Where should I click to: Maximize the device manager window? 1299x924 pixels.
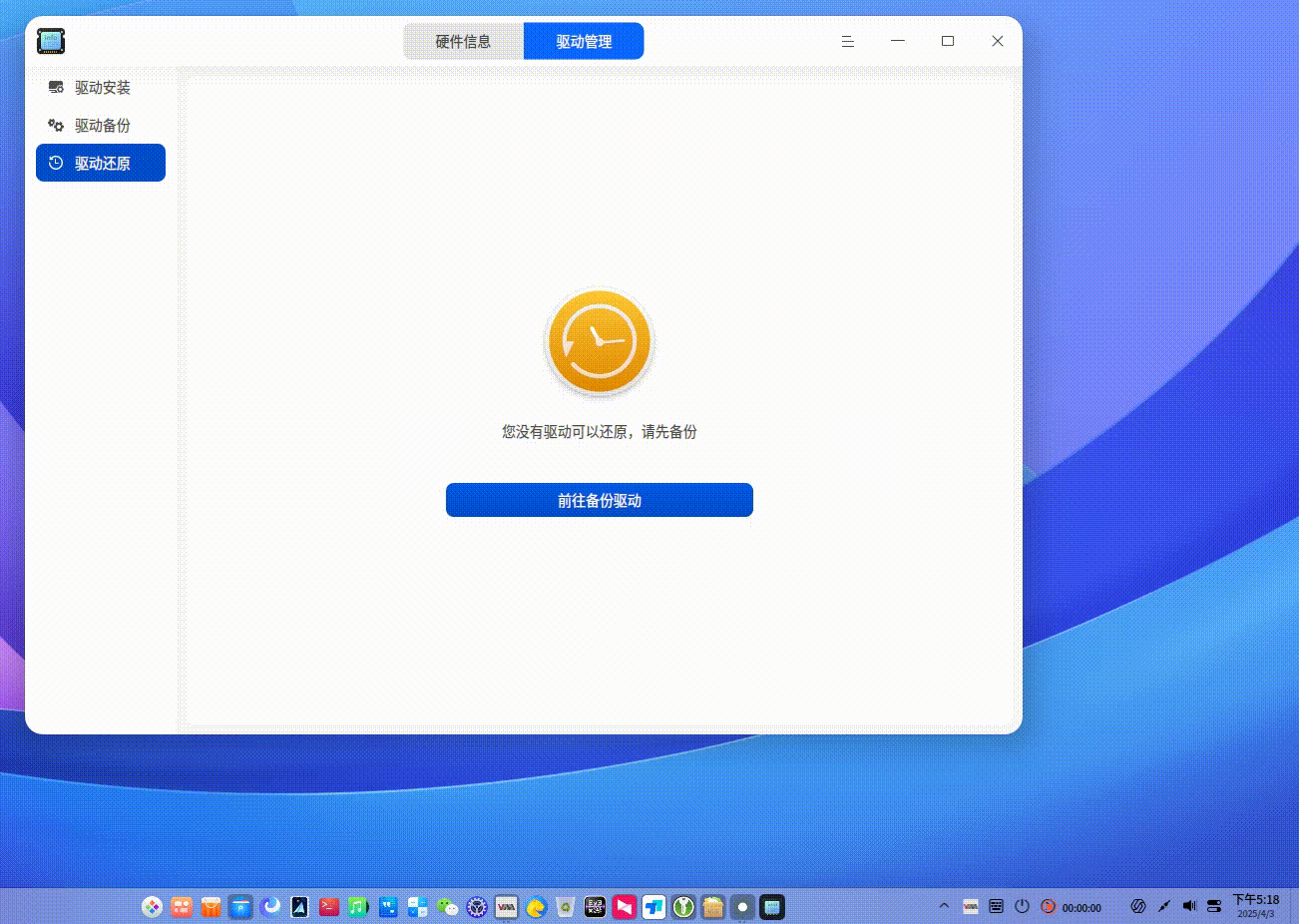click(x=948, y=41)
